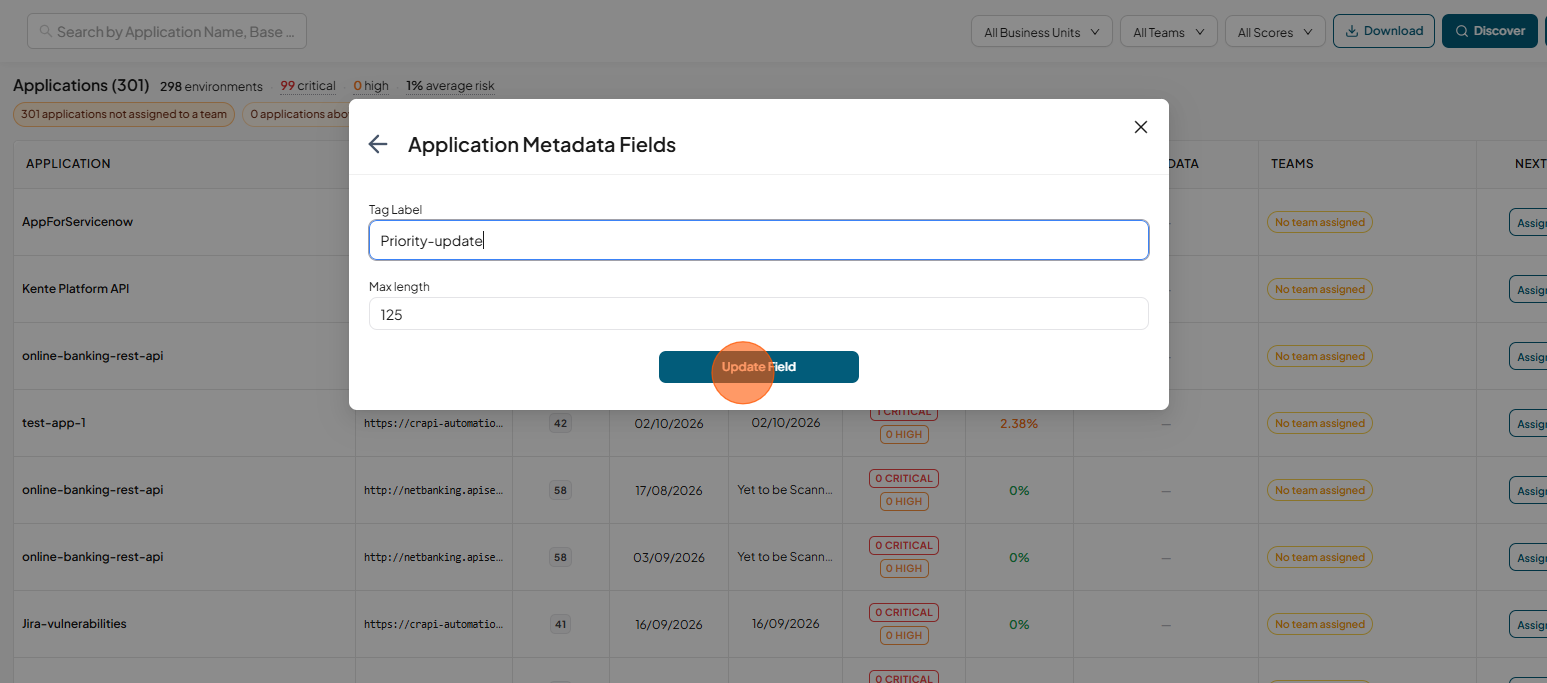Screen dimensions: 1547x683
Task: Click the 03/09/2026 date cell
Action: 669,557
